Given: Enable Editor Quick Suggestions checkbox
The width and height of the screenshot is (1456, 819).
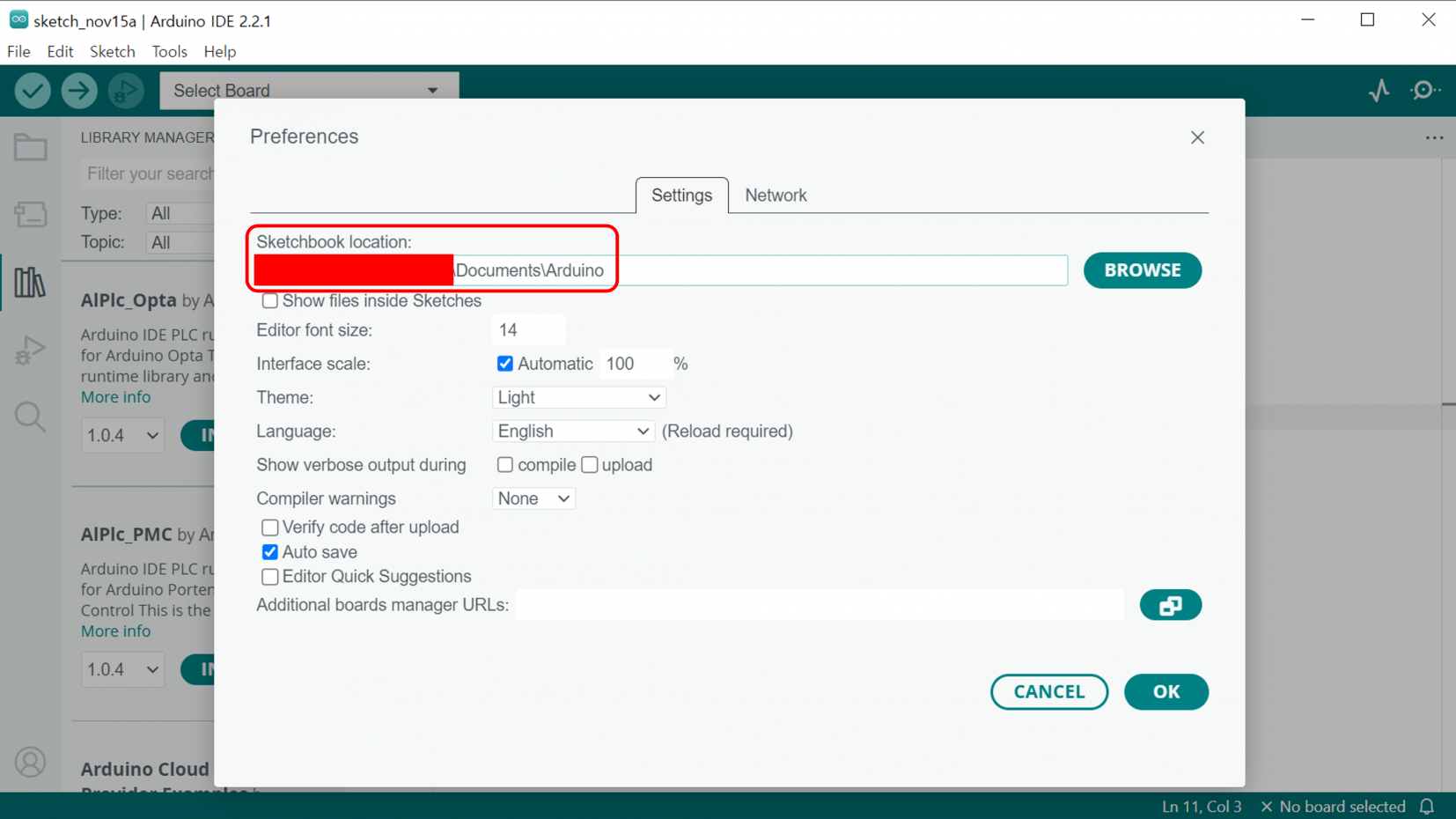Looking at the screenshot, I should click(x=270, y=577).
